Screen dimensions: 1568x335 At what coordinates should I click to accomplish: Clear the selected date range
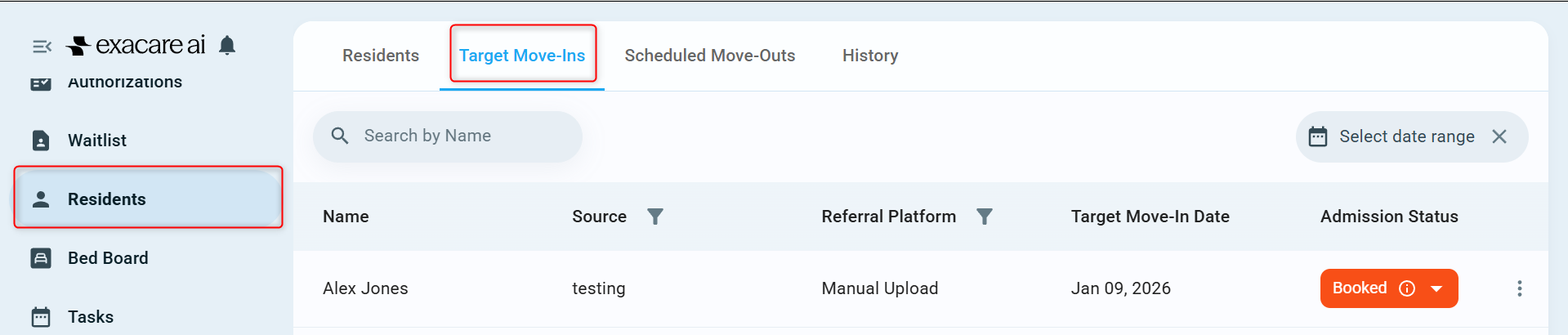[x=1499, y=136]
